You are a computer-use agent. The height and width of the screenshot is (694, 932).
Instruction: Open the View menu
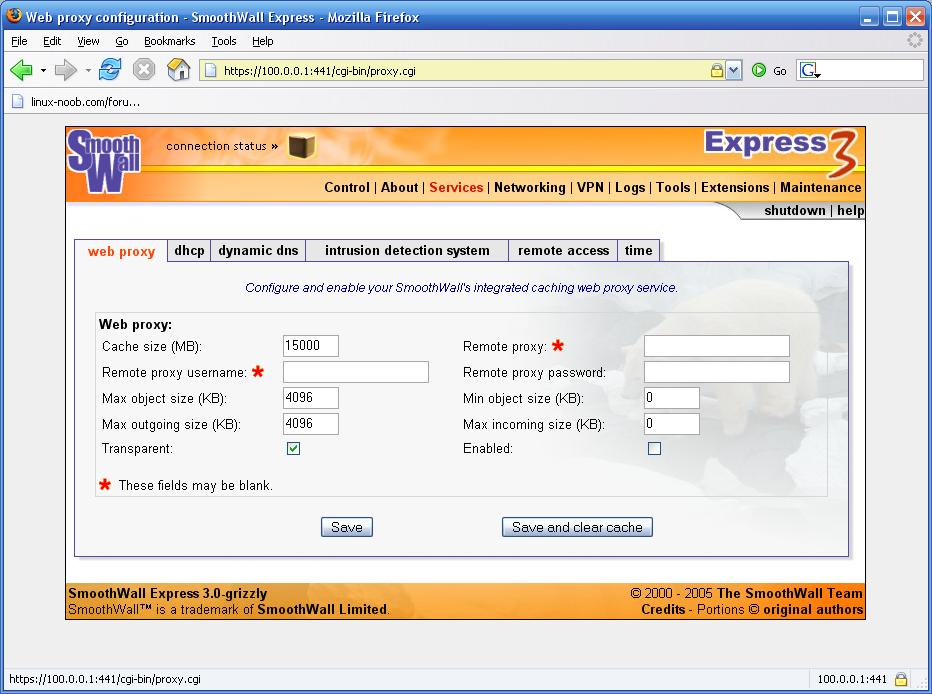click(88, 41)
